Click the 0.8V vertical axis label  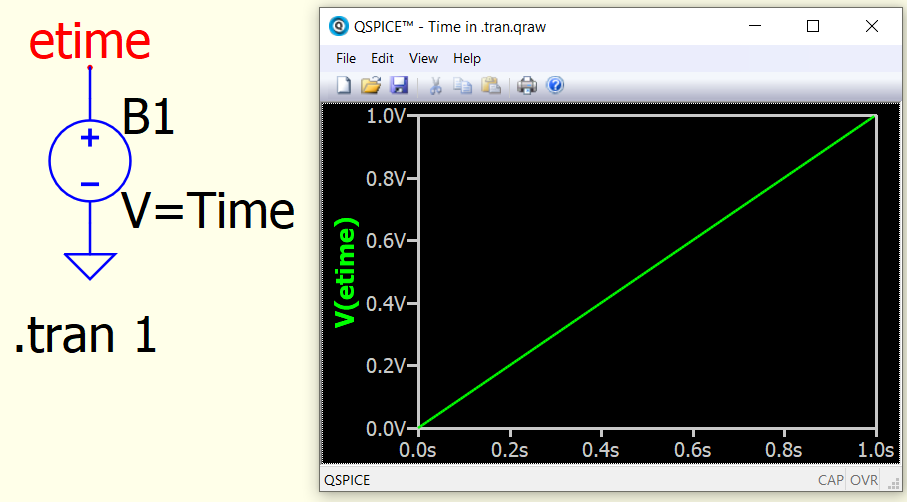(386, 178)
